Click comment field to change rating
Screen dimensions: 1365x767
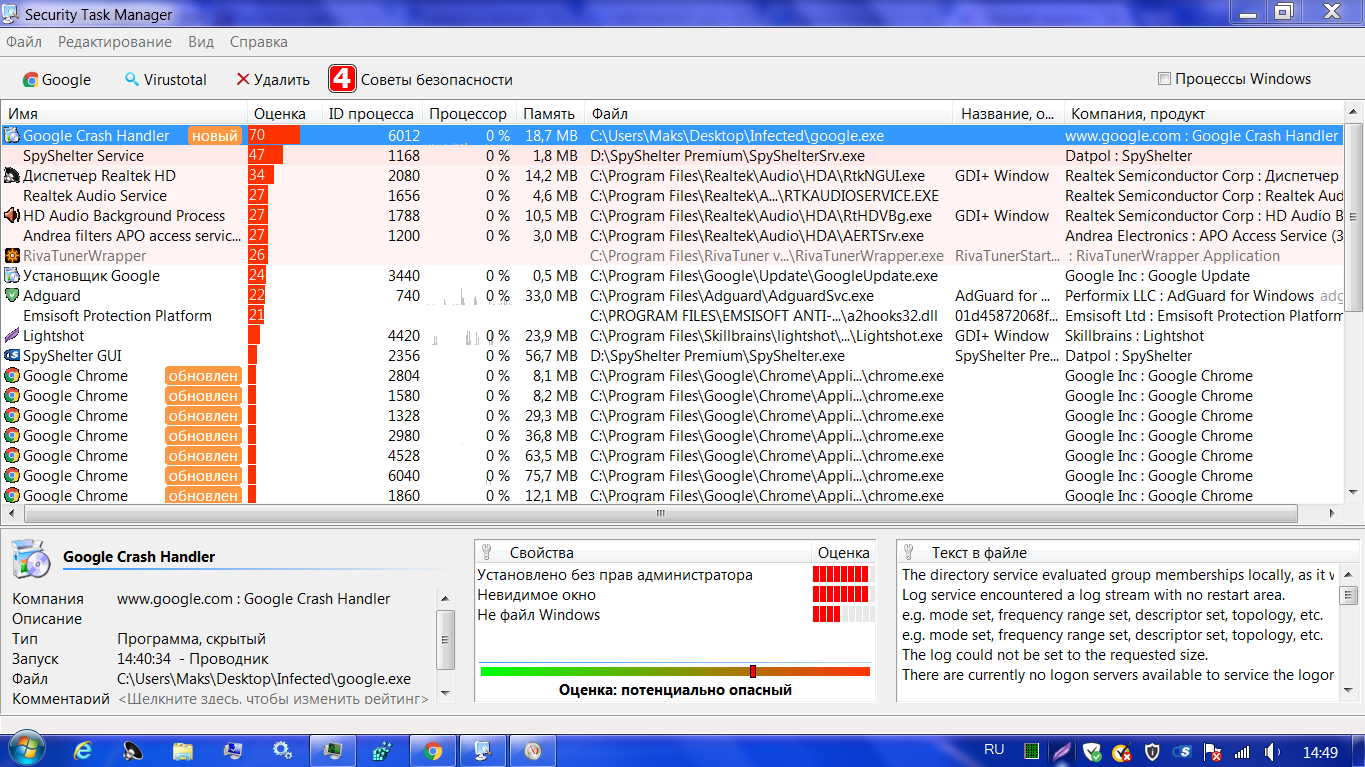click(273, 699)
